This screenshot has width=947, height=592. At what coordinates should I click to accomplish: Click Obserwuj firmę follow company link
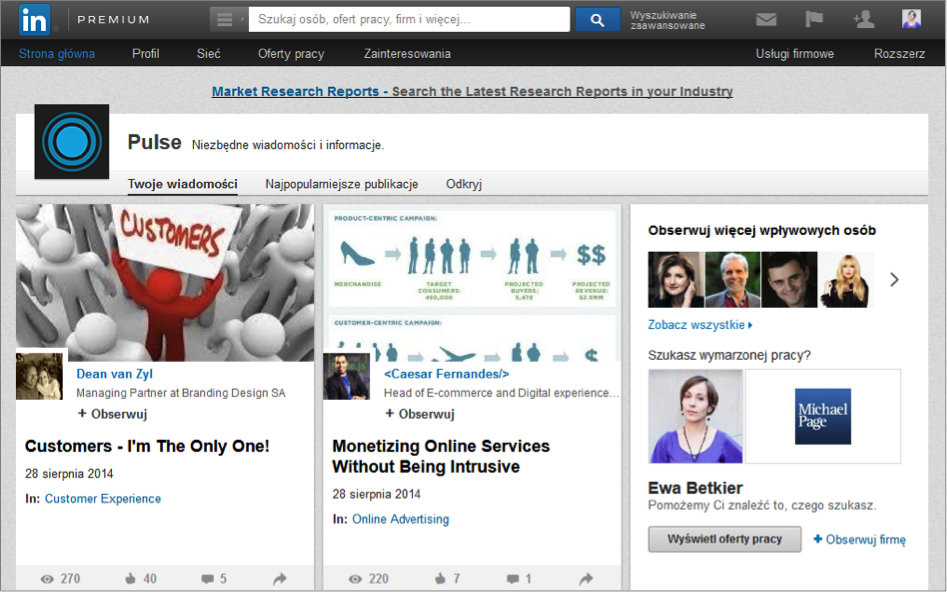(859, 539)
